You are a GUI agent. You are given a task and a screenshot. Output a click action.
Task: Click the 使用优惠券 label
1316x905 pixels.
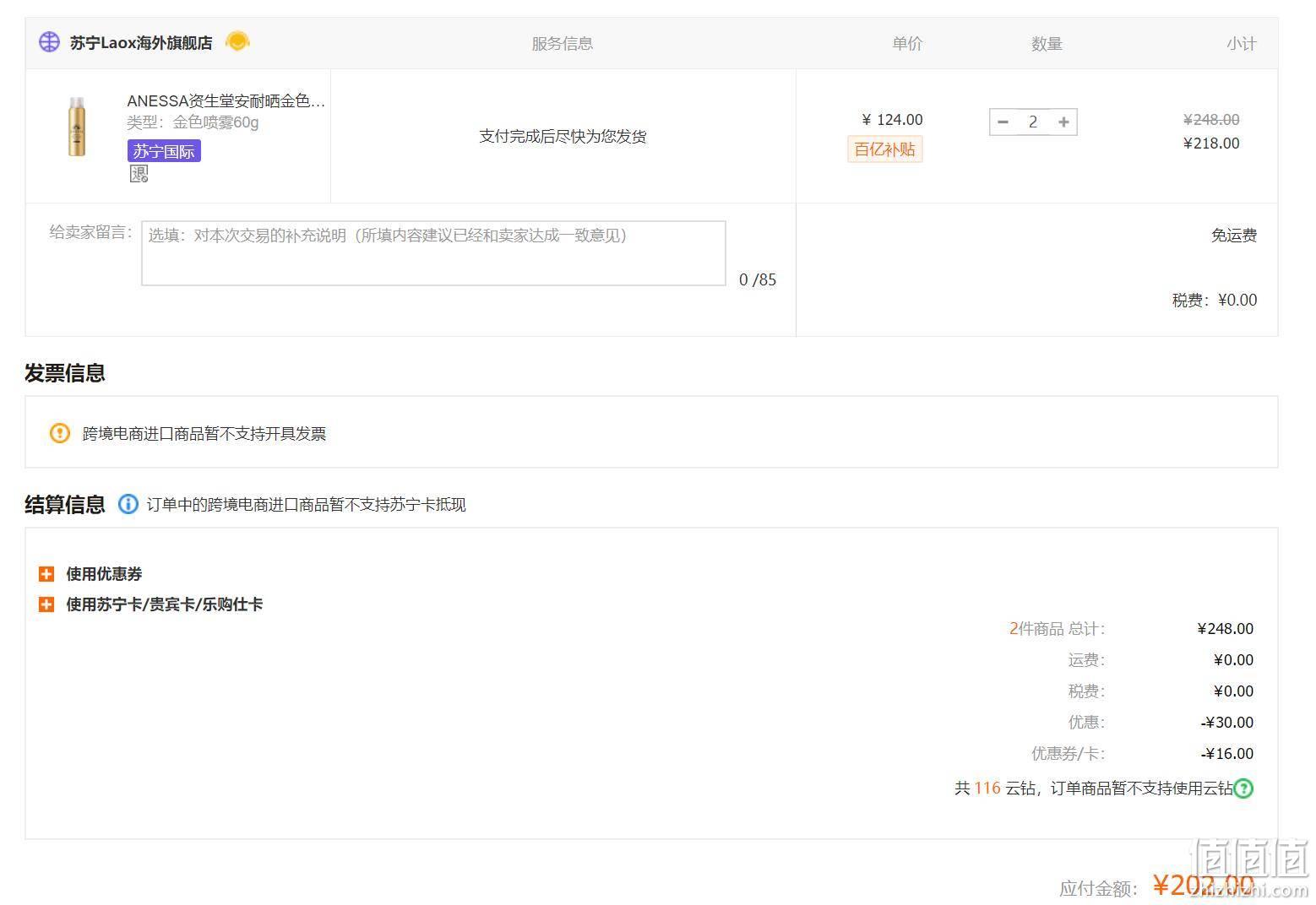104,574
